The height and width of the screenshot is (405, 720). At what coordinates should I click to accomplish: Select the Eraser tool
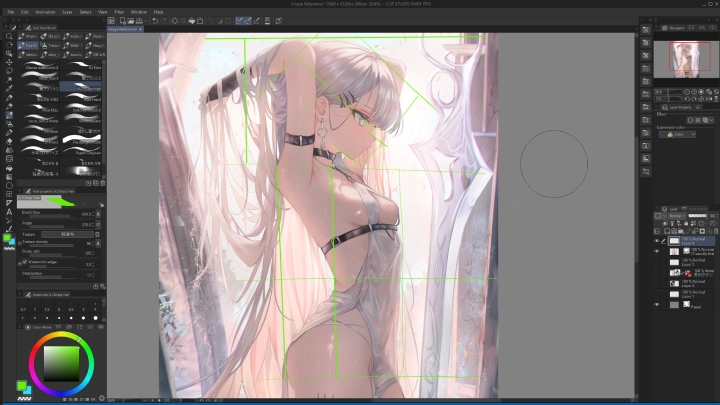click(9, 141)
